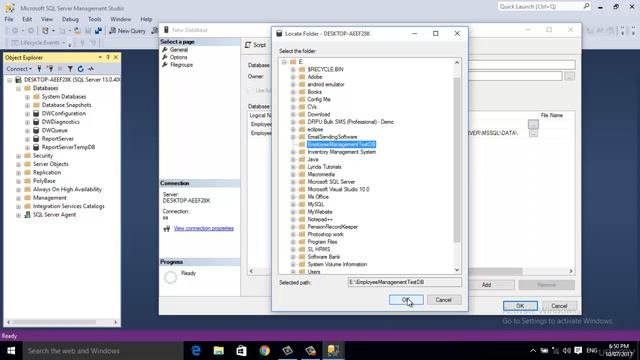Click the Save All toolbar icon
This screenshot has height=360, width=640.
87,31
